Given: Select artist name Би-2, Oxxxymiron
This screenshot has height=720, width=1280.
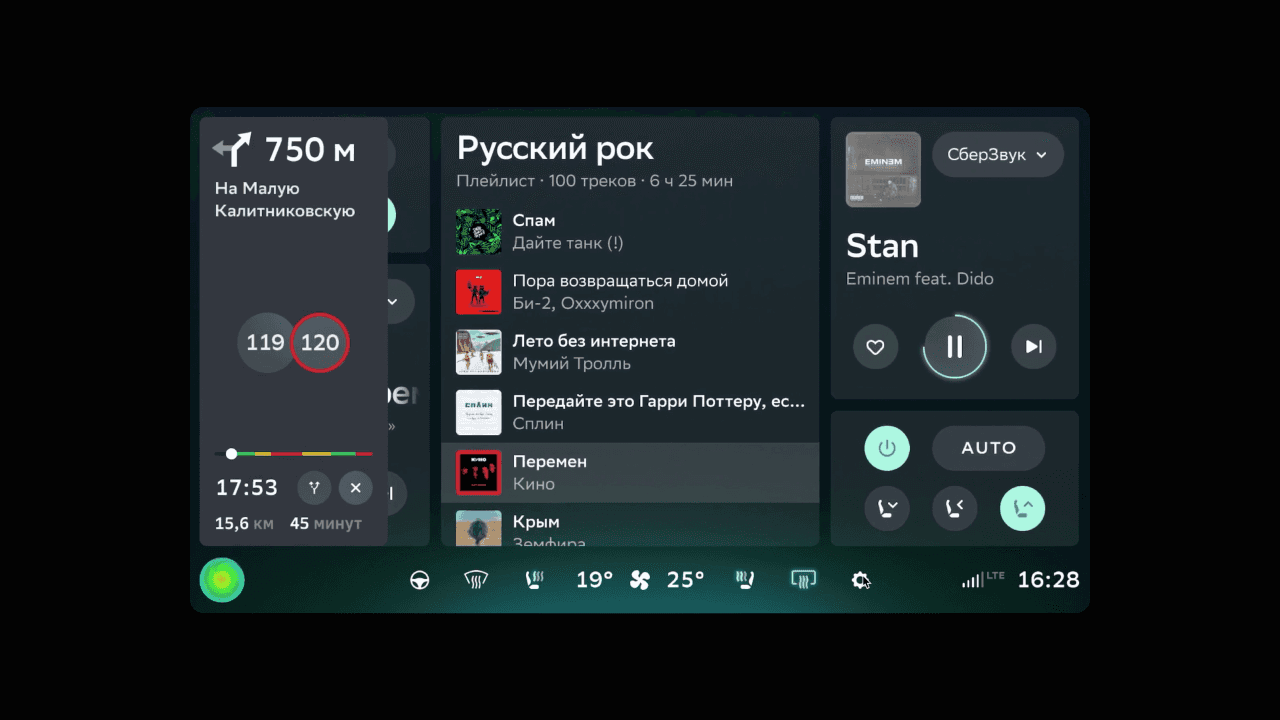Looking at the screenshot, I should [x=583, y=303].
